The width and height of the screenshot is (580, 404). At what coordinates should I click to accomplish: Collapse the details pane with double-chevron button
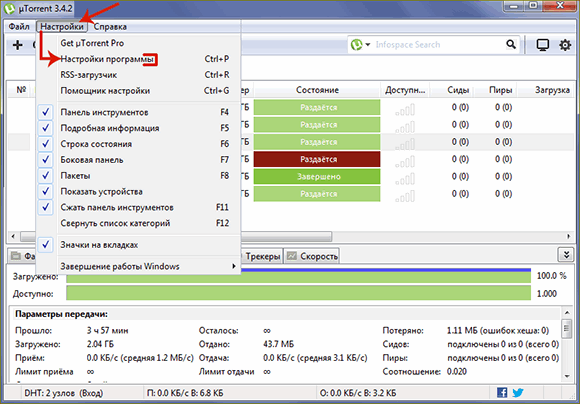[x=565, y=255]
